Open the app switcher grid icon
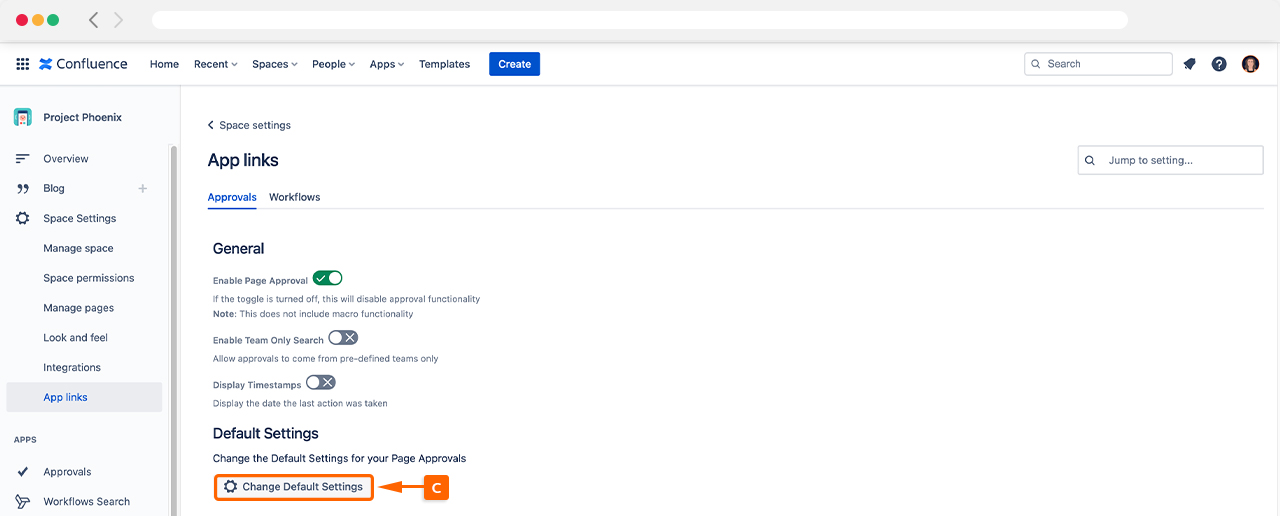Image resolution: width=1280 pixels, height=516 pixels. [x=22, y=64]
